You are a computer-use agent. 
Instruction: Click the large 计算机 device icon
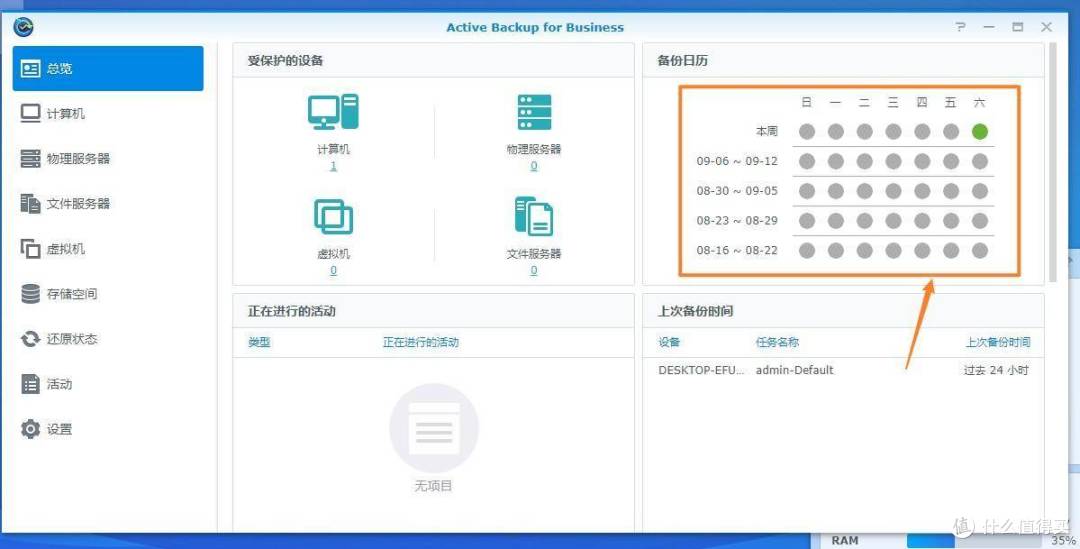[333, 112]
